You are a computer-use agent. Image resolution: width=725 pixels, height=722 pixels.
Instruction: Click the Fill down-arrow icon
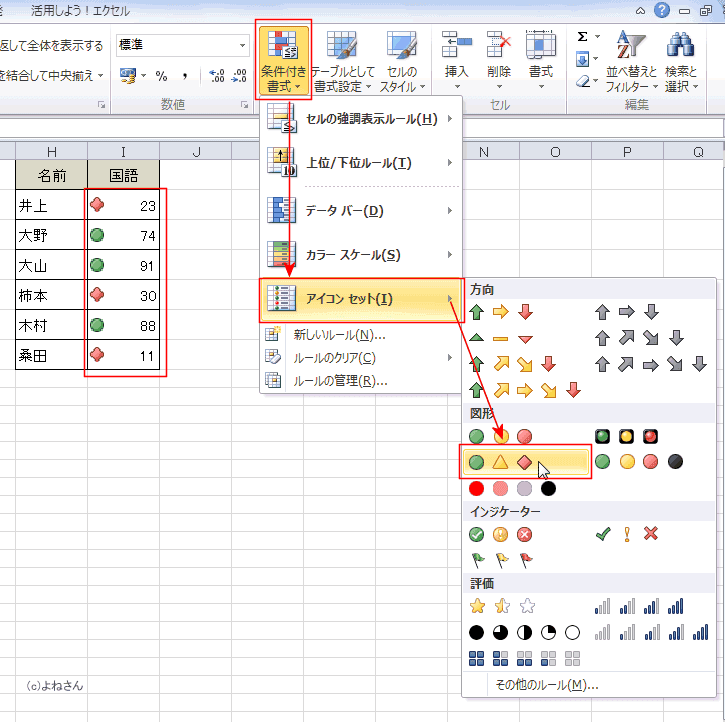pos(583,59)
